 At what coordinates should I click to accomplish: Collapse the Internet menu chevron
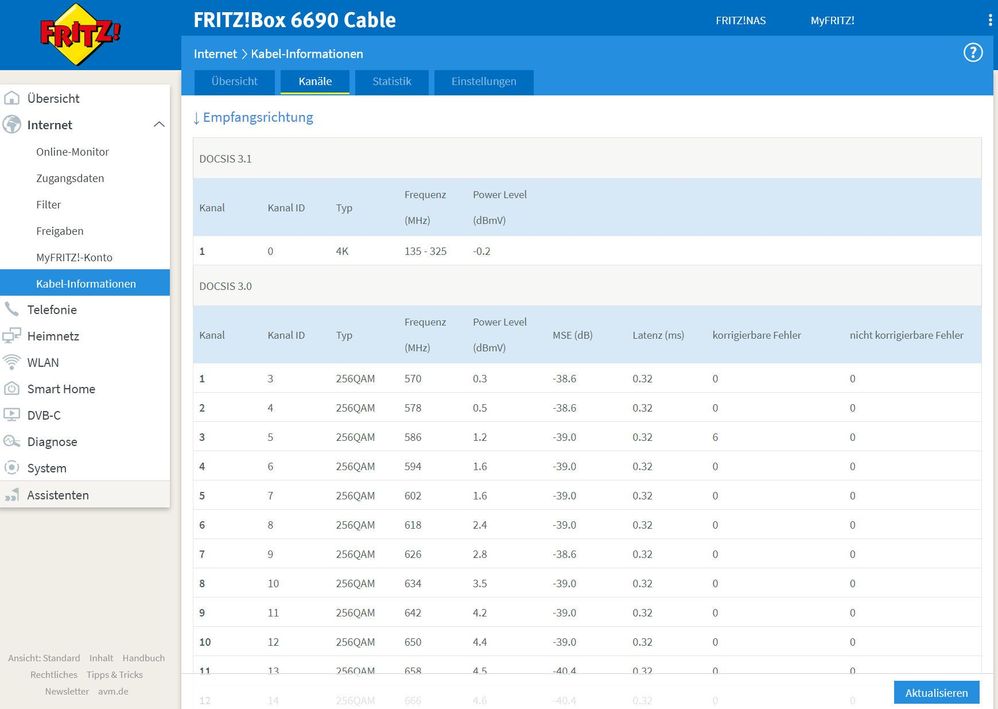pos(158,125)
